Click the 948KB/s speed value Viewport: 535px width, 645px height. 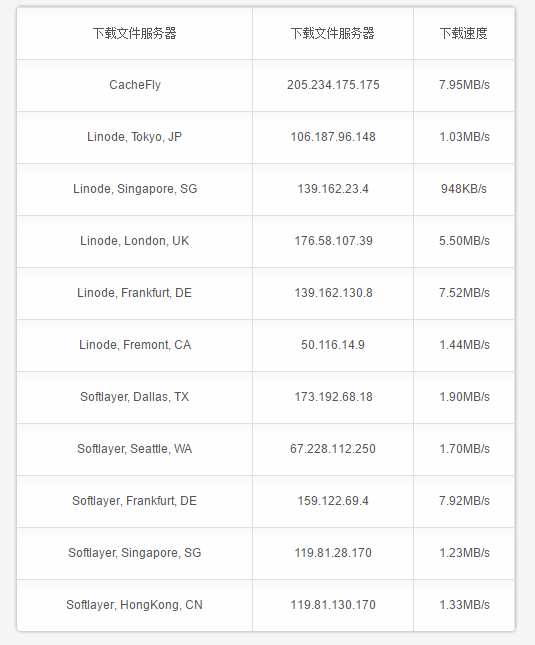[464, 189]
